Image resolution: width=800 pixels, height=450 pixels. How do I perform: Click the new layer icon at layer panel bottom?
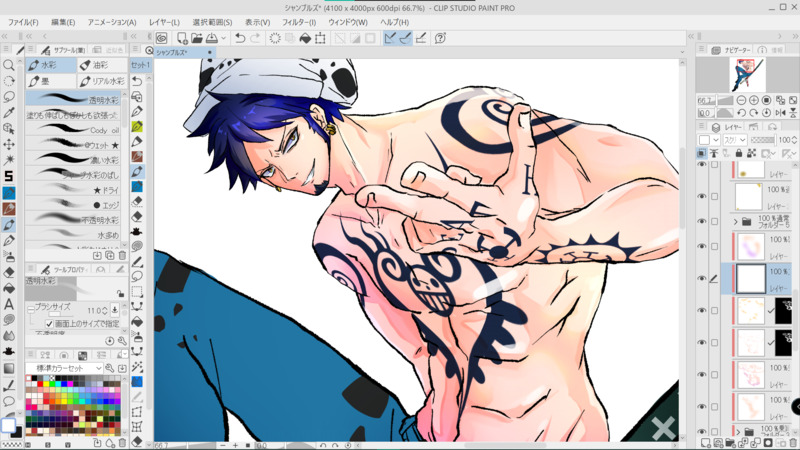[x=706, y=443]
